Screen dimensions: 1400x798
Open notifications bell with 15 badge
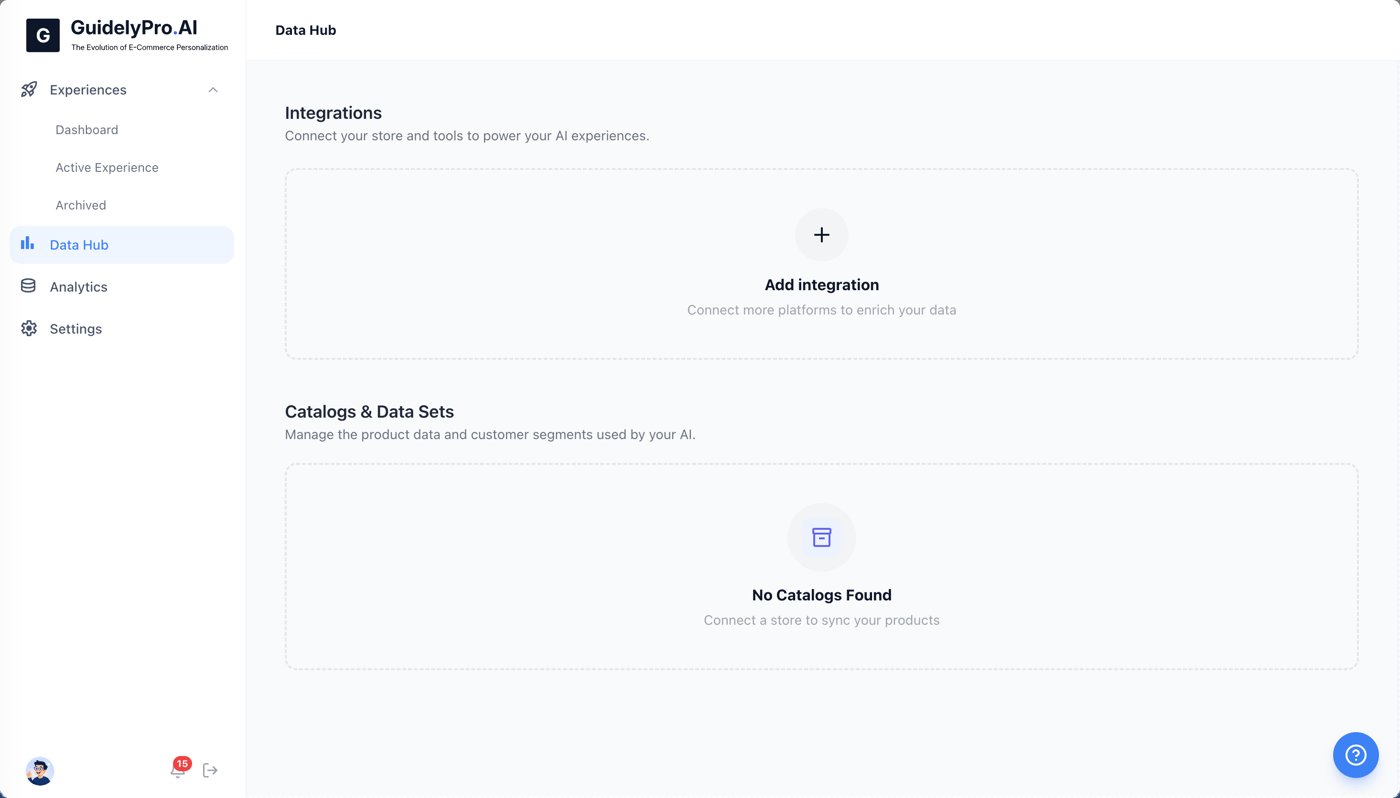179,769
